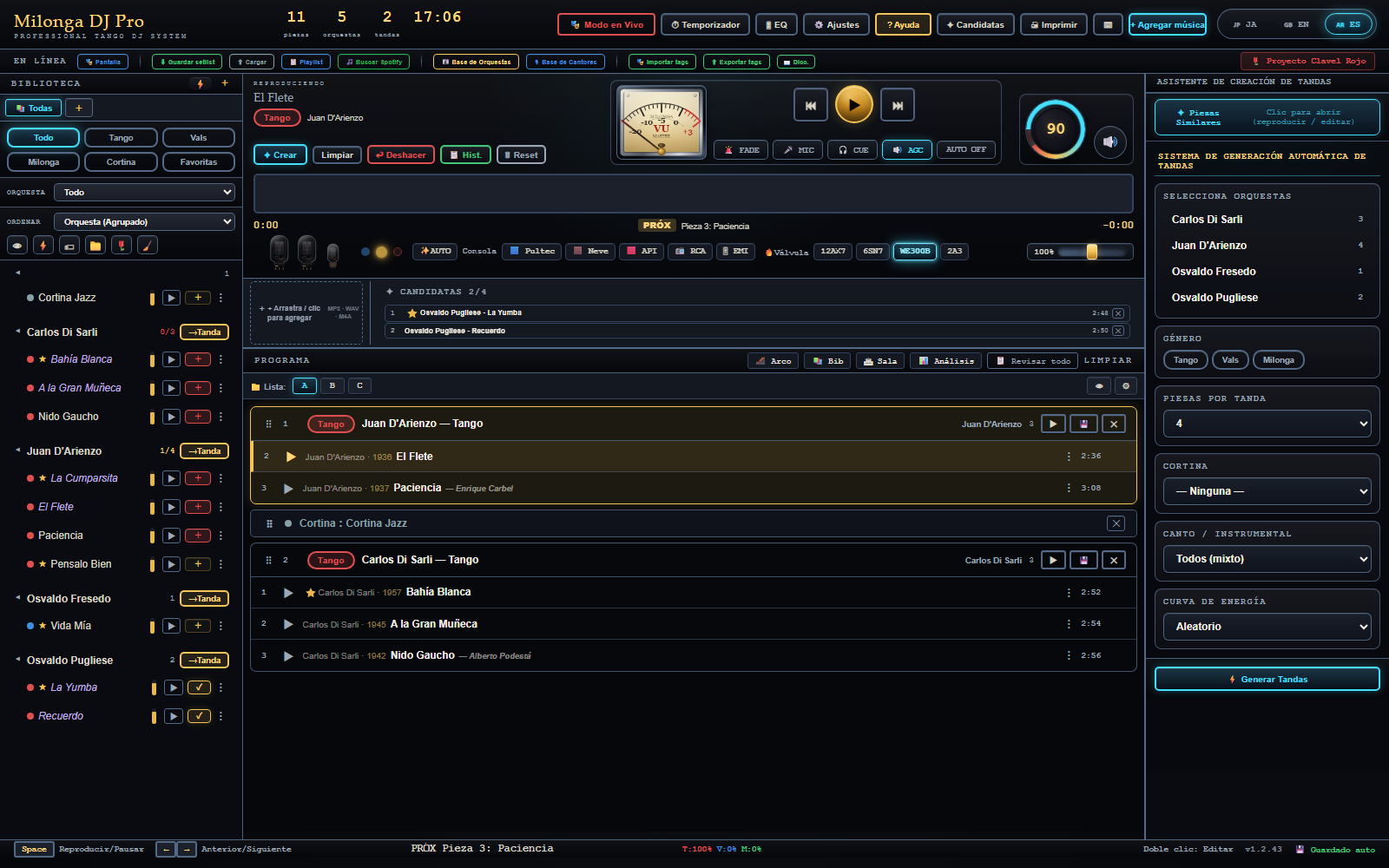Open the Orquesta filter dropdown

click(x=144, y=192)
